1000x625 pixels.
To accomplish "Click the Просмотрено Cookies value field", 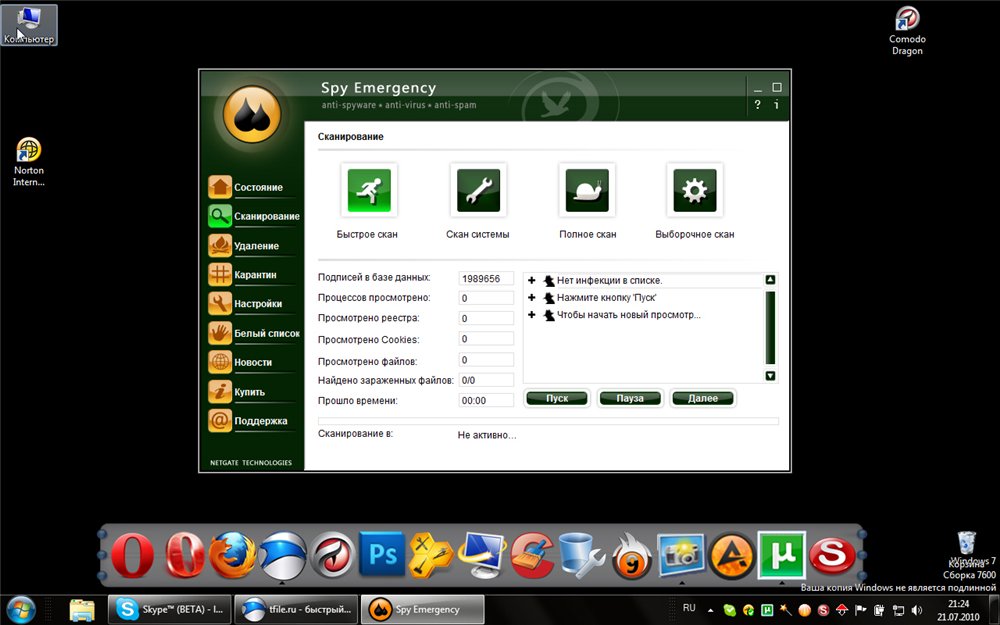I will tap(486, 339).
